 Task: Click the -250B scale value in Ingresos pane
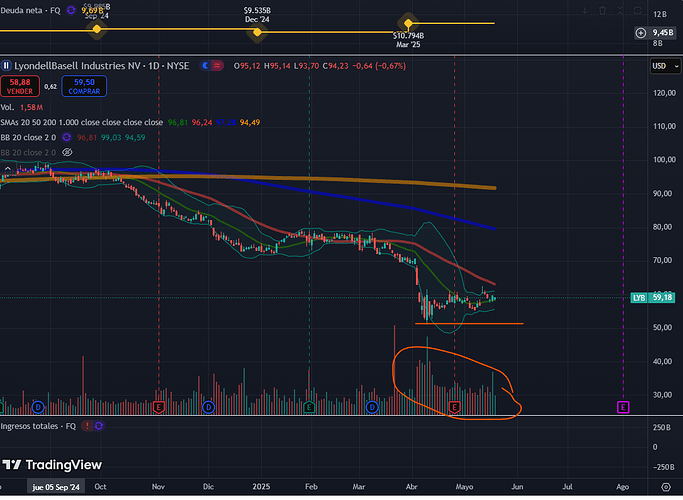663,468
